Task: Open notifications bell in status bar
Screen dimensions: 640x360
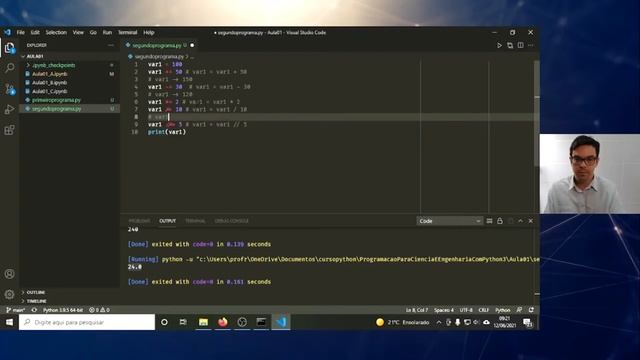Action: [531, 310]
